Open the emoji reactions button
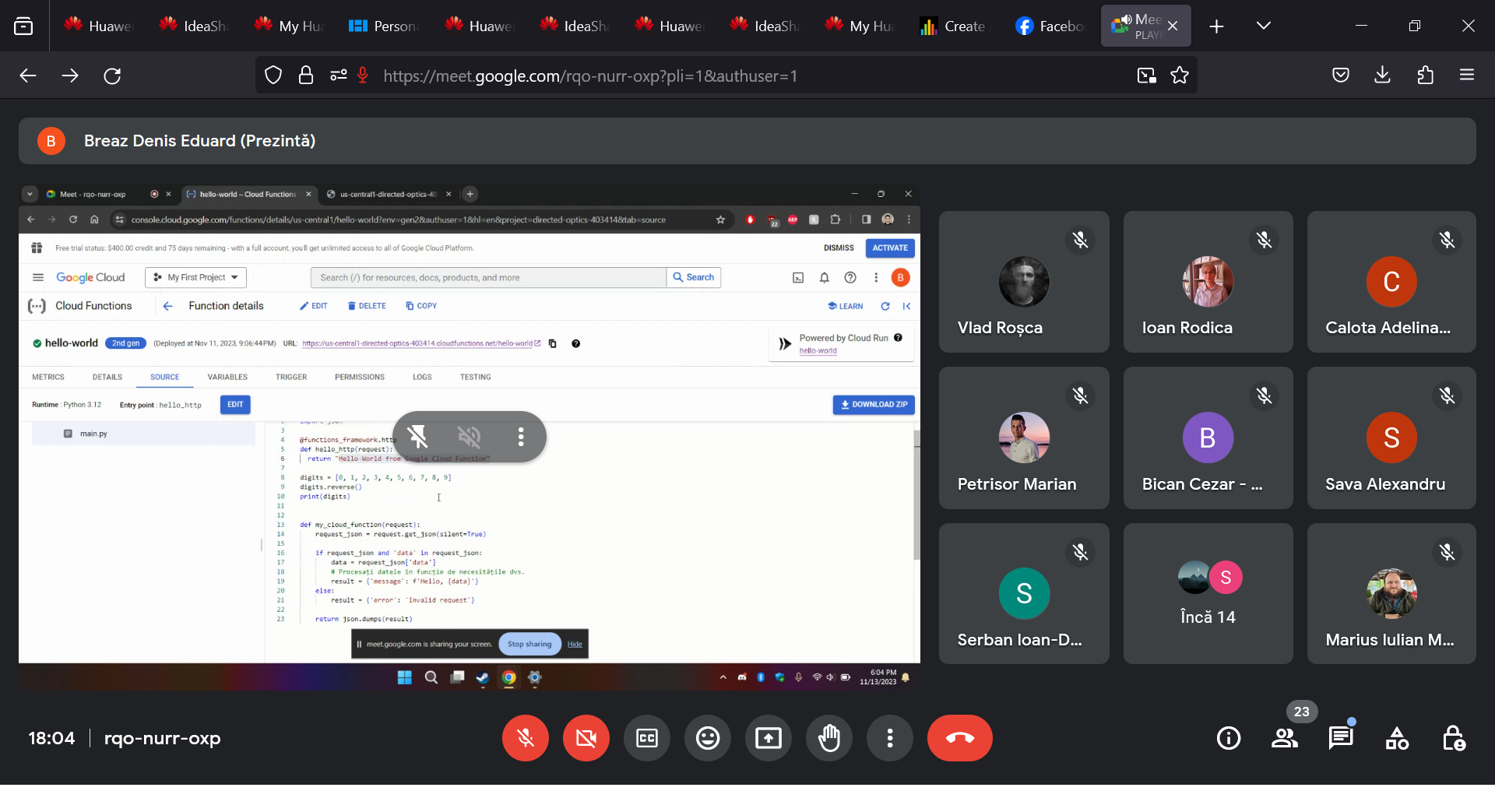Screen dimensions: 1495x812 tap(707, 738)
